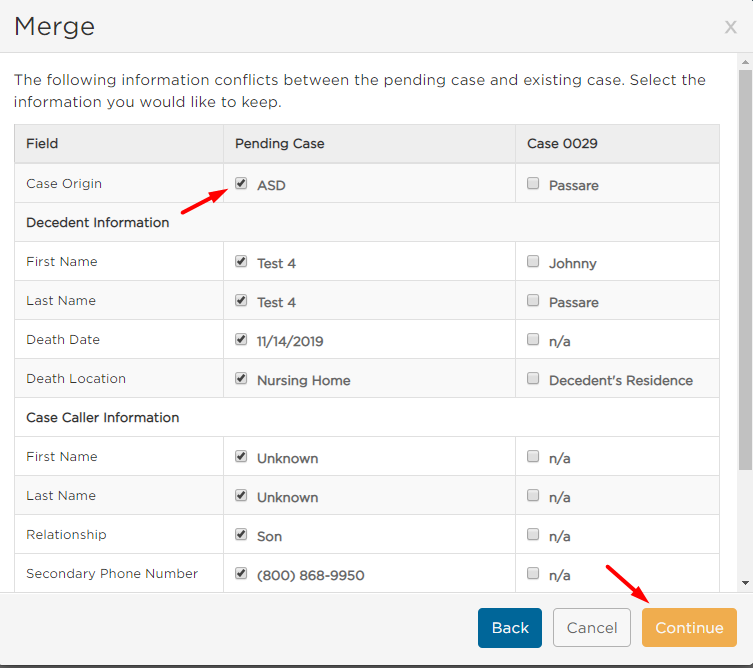The height and width of the screenshot is (668, 753).
Task: Toggle 11/14/2019 Death Date checkbox
Action: tap(241, 339)
